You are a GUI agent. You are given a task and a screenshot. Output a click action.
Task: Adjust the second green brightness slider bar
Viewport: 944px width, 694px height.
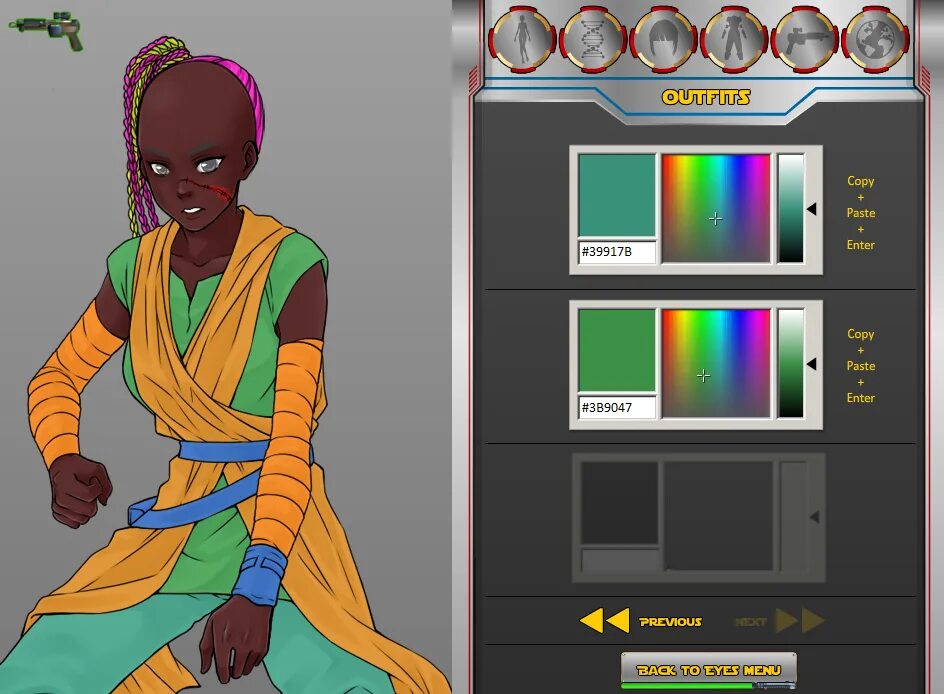(x=790, y=363)
